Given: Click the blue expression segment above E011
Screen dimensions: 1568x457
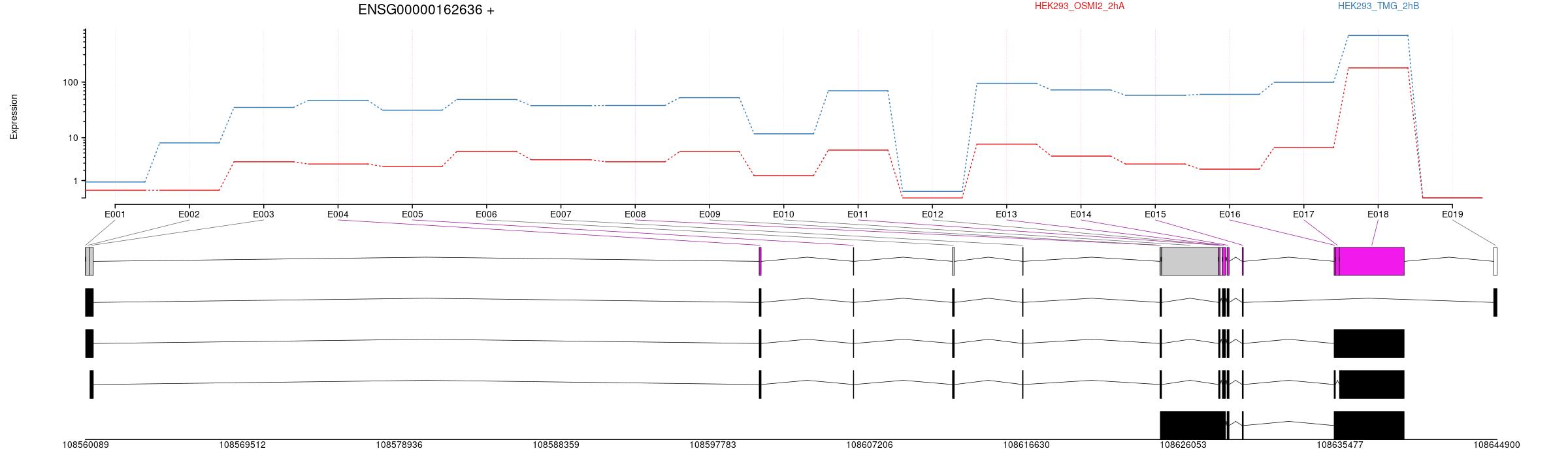Looking at the screenshot, I should pos(858,91).
